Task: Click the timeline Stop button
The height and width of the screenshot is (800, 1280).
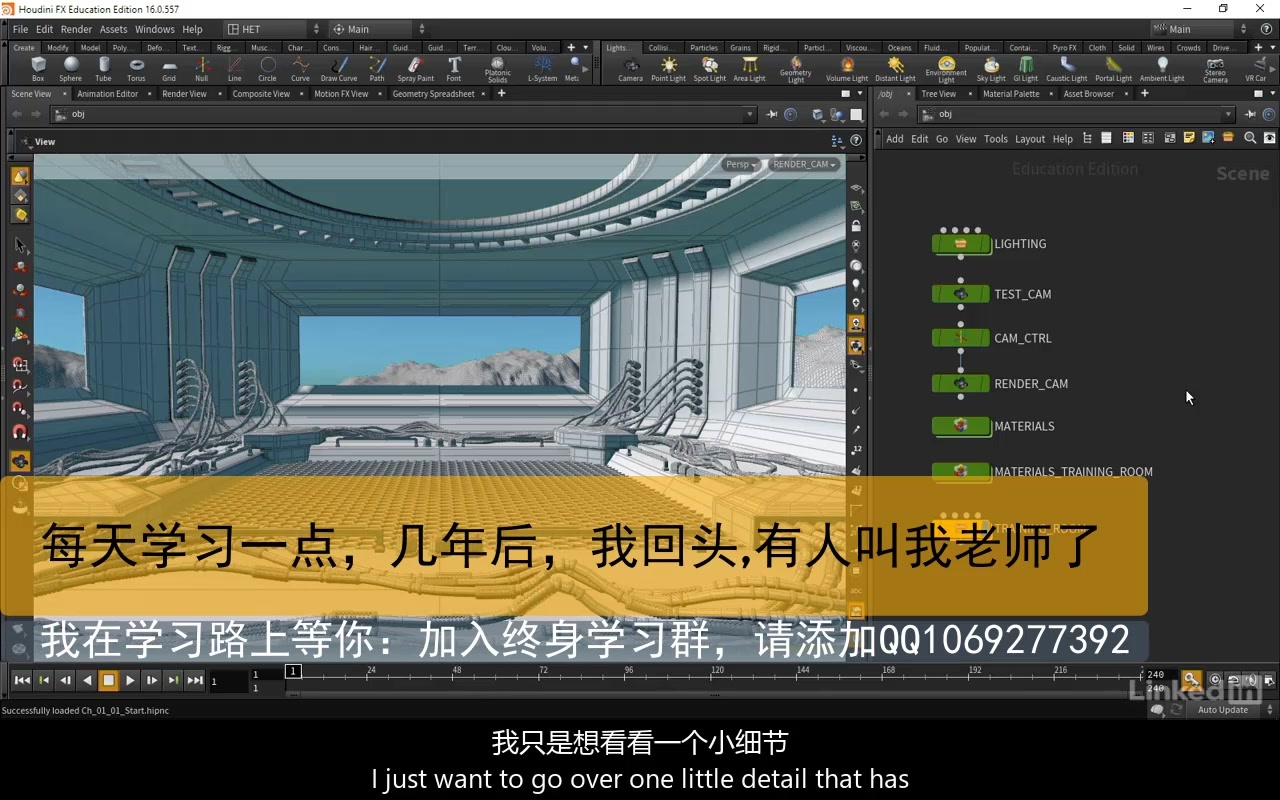Action: point(108,680)
